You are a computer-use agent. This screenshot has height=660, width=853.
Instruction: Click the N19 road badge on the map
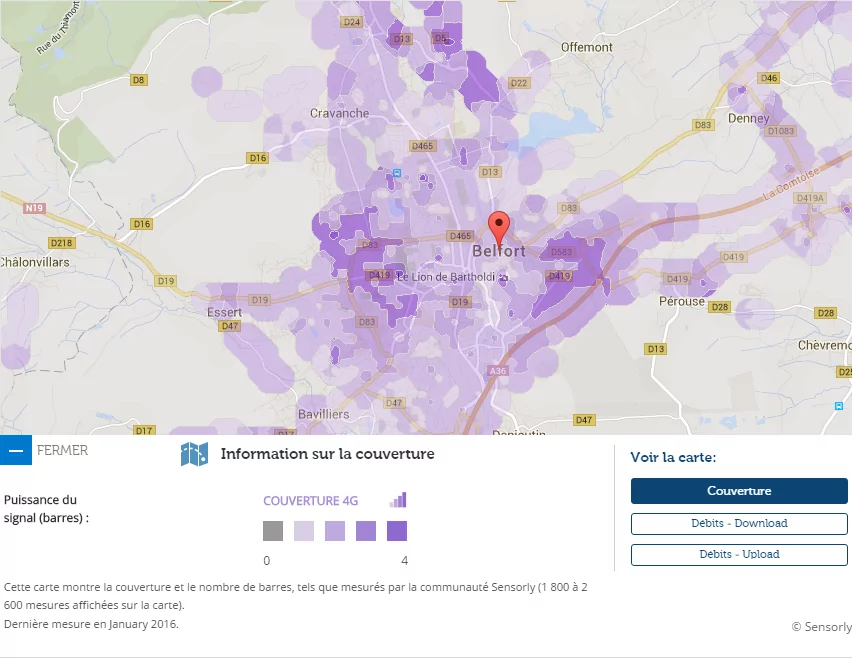click(34, 208)
